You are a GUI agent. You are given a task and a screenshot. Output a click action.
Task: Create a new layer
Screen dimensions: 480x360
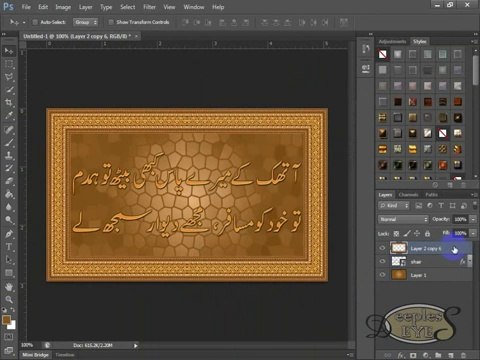pyautogui.click(x=451, y=355)
